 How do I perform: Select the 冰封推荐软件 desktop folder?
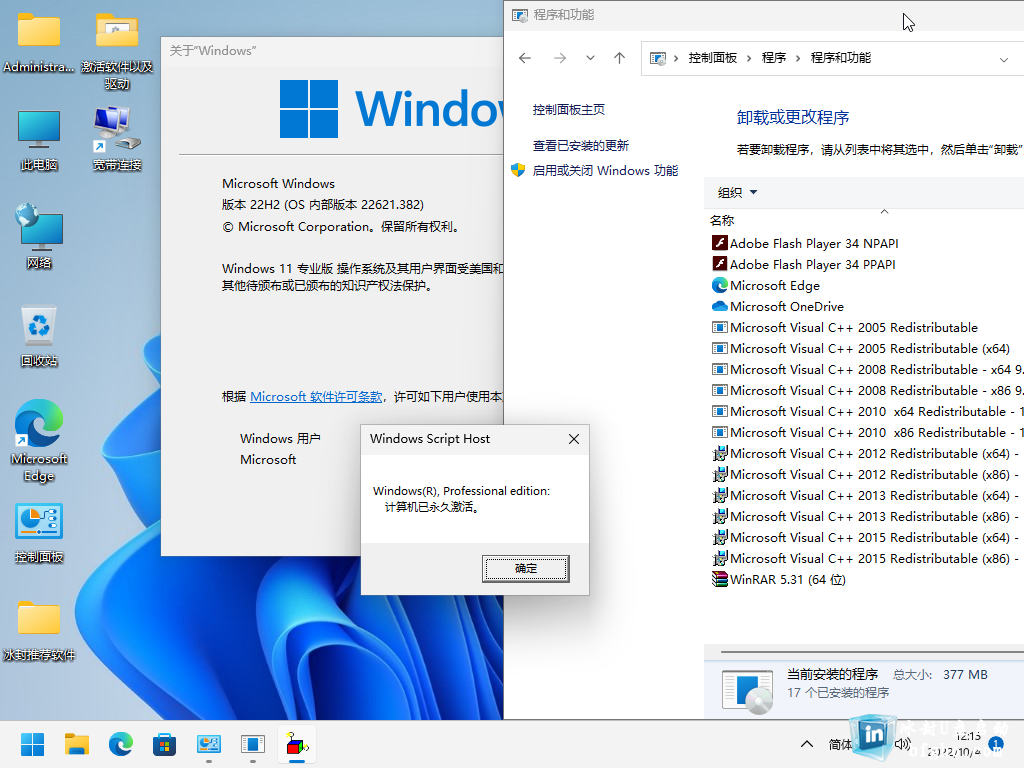click(x=39, y=630)
